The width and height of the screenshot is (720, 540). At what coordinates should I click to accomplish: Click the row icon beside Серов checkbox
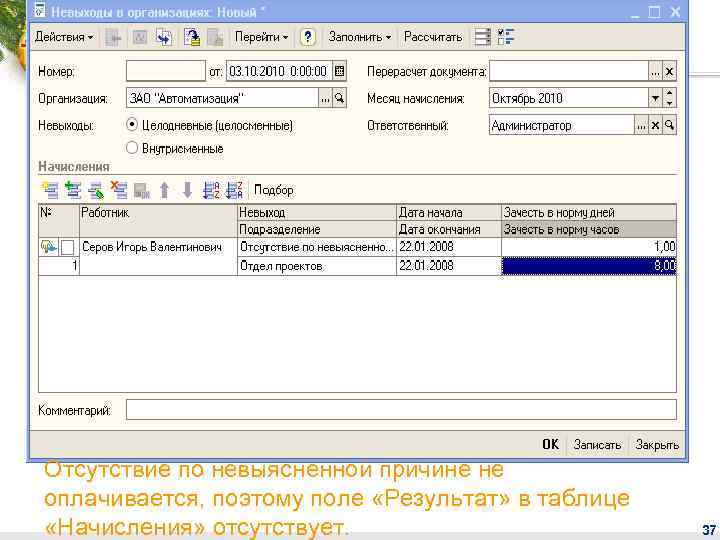[48, 247]
